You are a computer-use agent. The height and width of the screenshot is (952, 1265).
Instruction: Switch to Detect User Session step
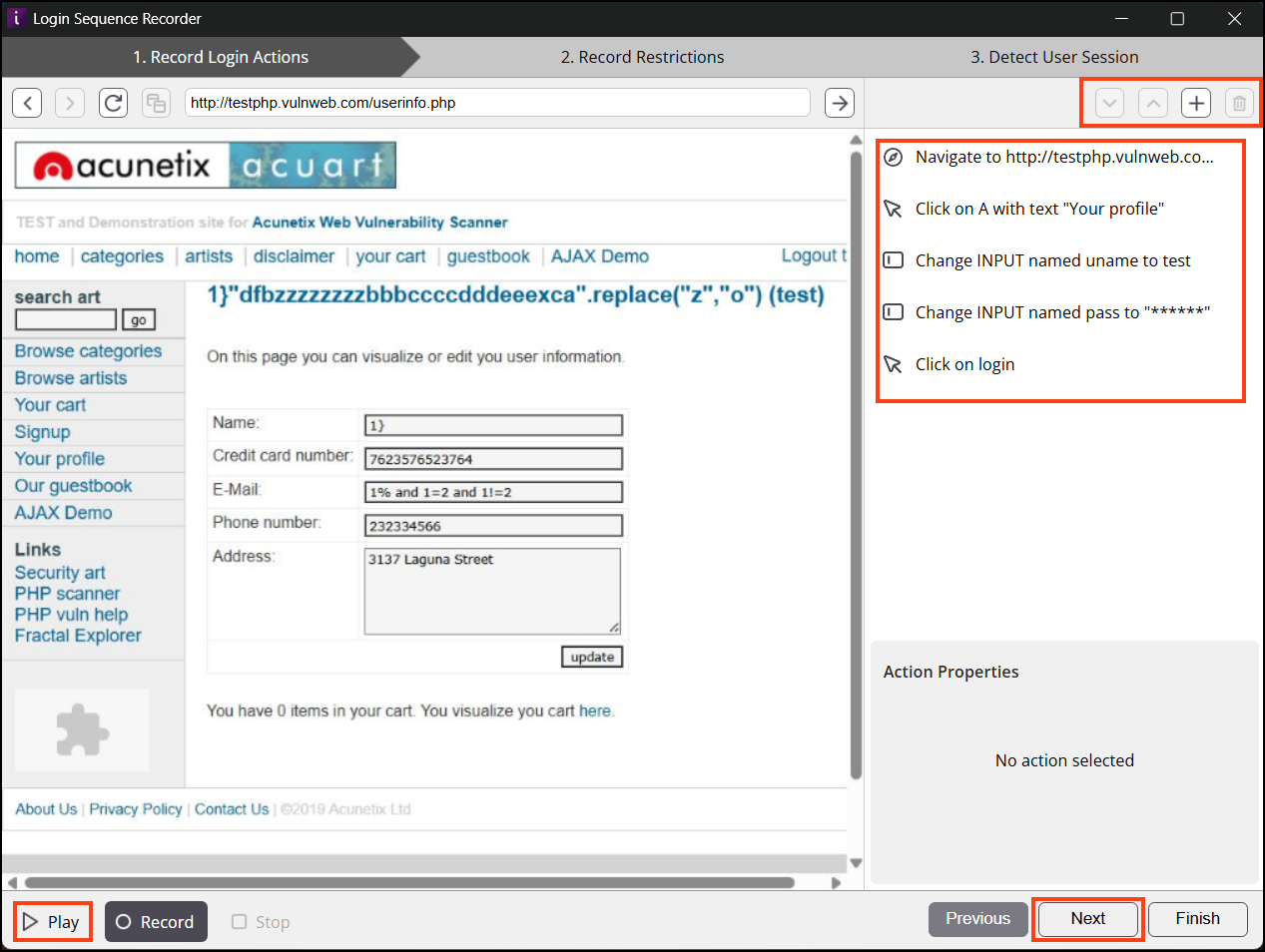tap(1054, 57)
